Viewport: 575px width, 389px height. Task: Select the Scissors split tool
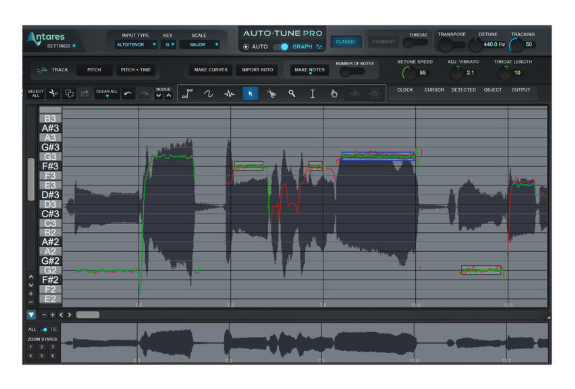coord(271,94)
